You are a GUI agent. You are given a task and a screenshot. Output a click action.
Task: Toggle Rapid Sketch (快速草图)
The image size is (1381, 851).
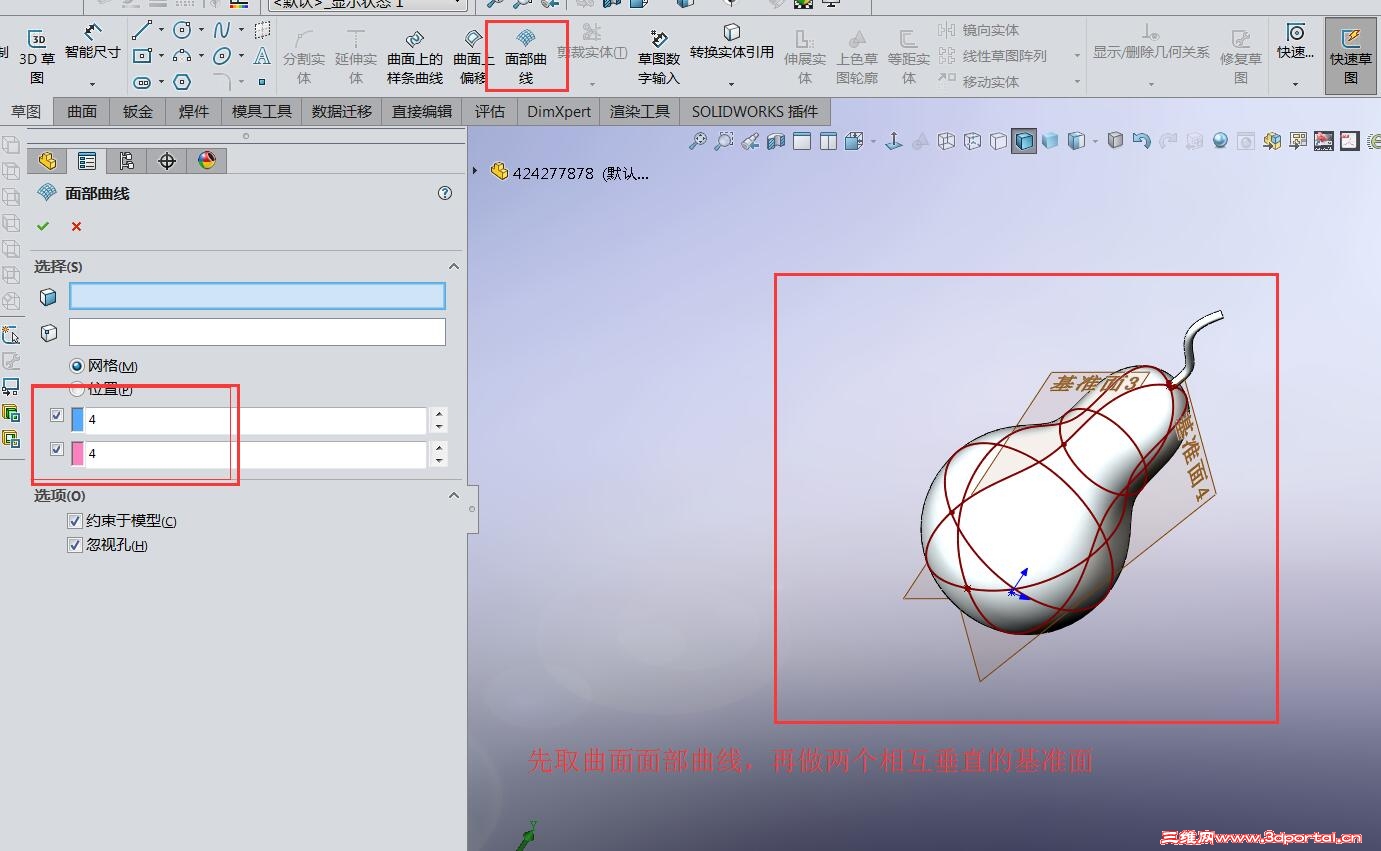point(1351,57)
